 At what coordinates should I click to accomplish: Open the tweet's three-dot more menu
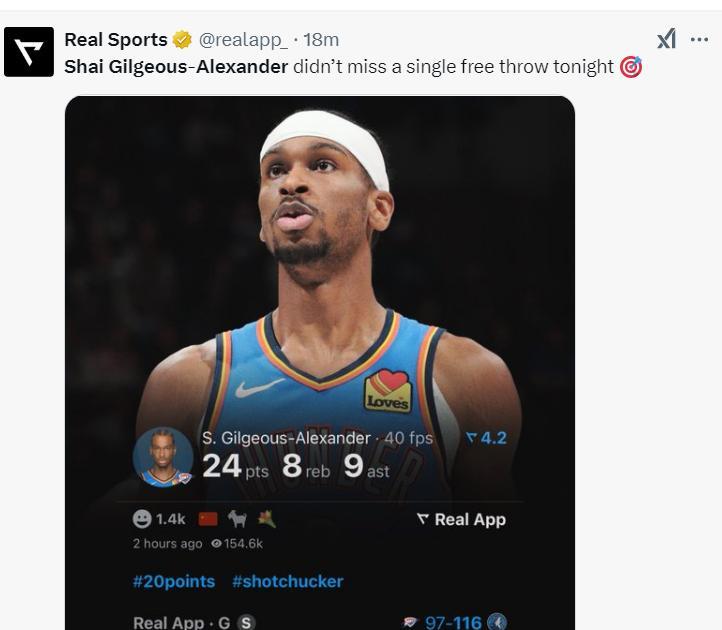click(699, 40)
